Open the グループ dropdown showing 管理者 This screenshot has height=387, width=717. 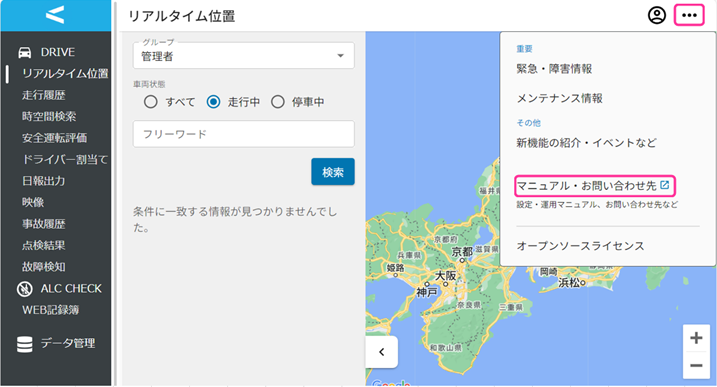coord(244,56)
